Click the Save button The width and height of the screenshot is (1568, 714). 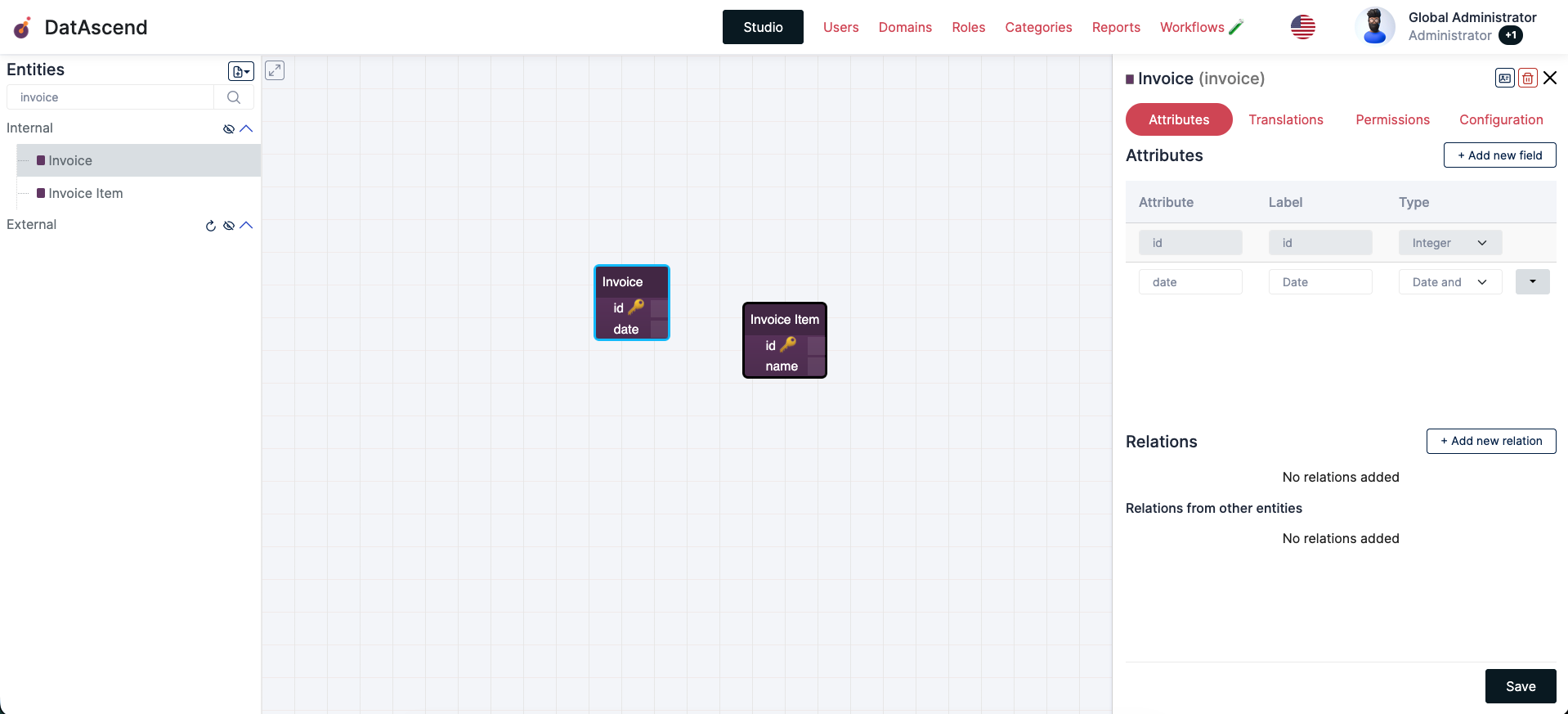[1520, 686]
